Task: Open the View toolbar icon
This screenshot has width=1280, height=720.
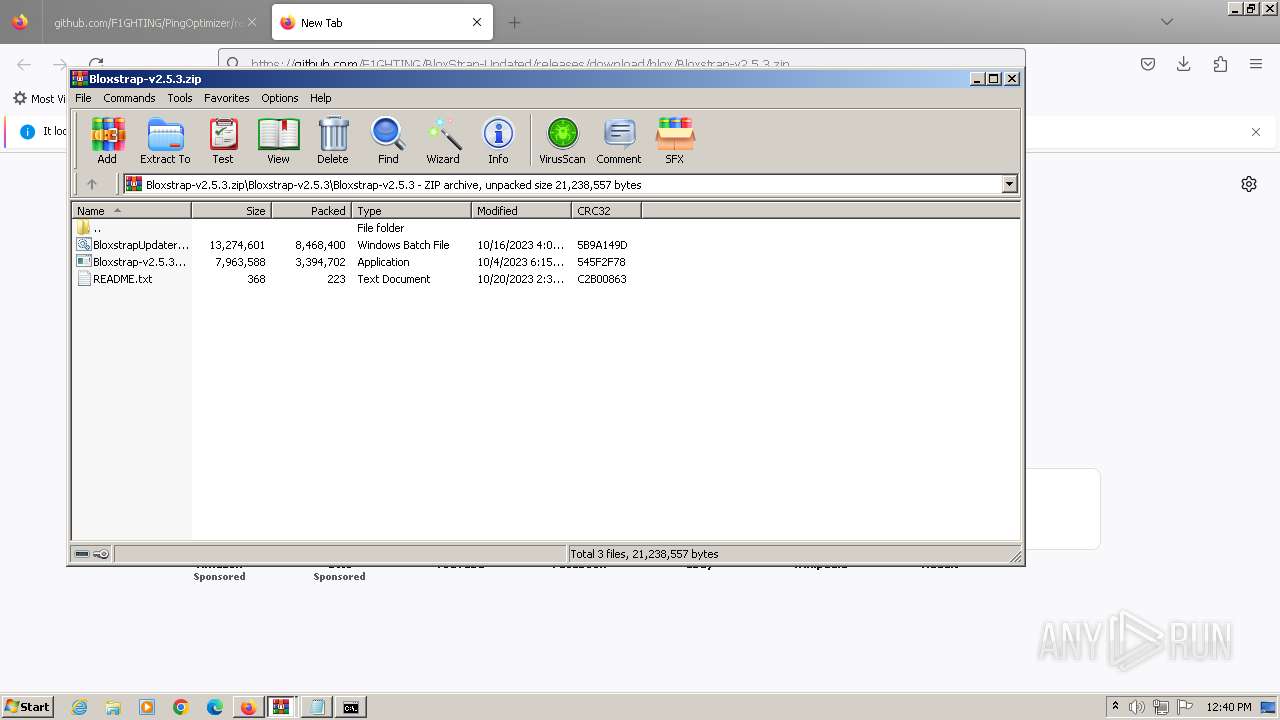Action: pyautogui.click(x=278, y=140)
